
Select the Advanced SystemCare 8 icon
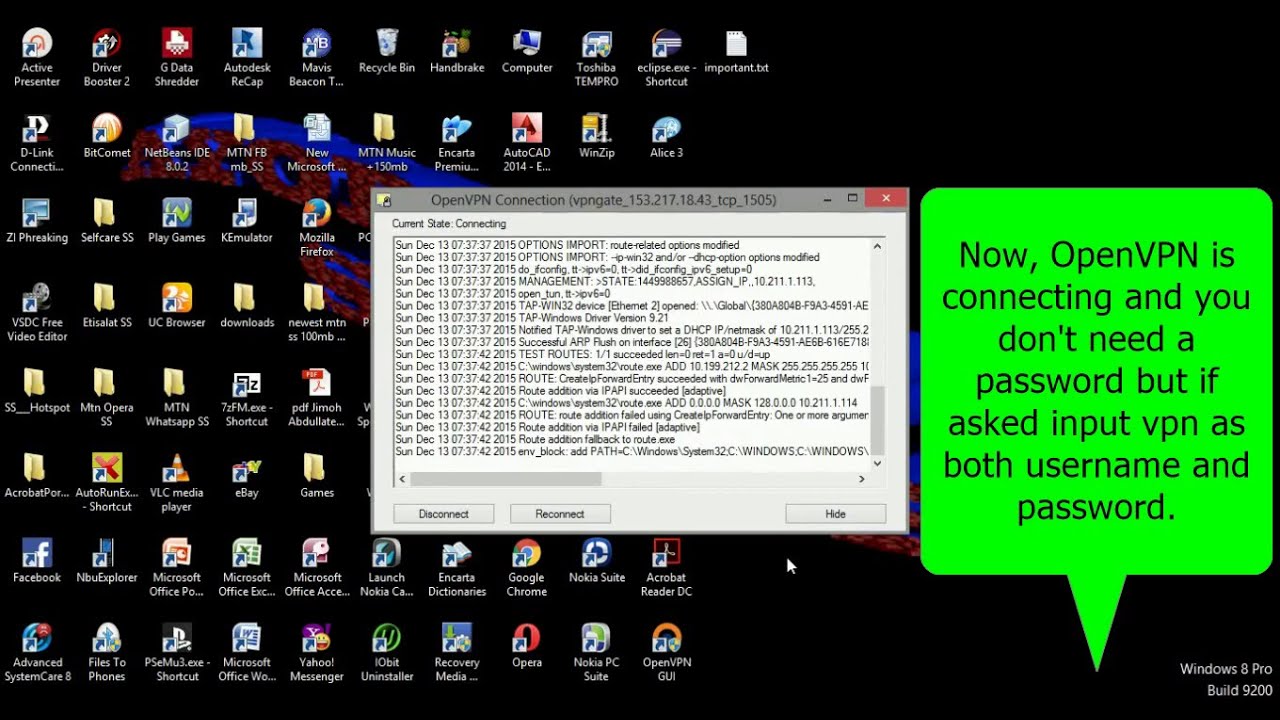click(37, 653)
